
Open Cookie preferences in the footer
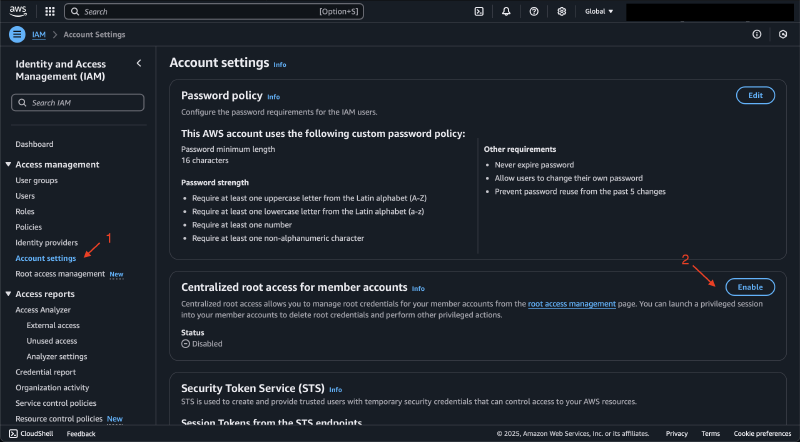tap(762, 434)
